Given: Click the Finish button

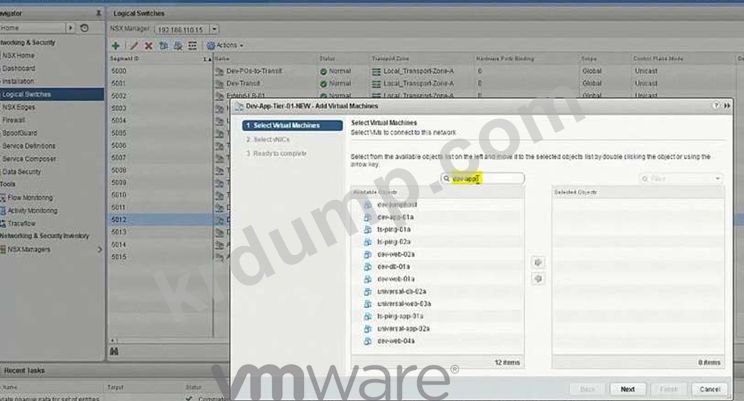Looking at the screenshot, I should [x=669, y=389].
